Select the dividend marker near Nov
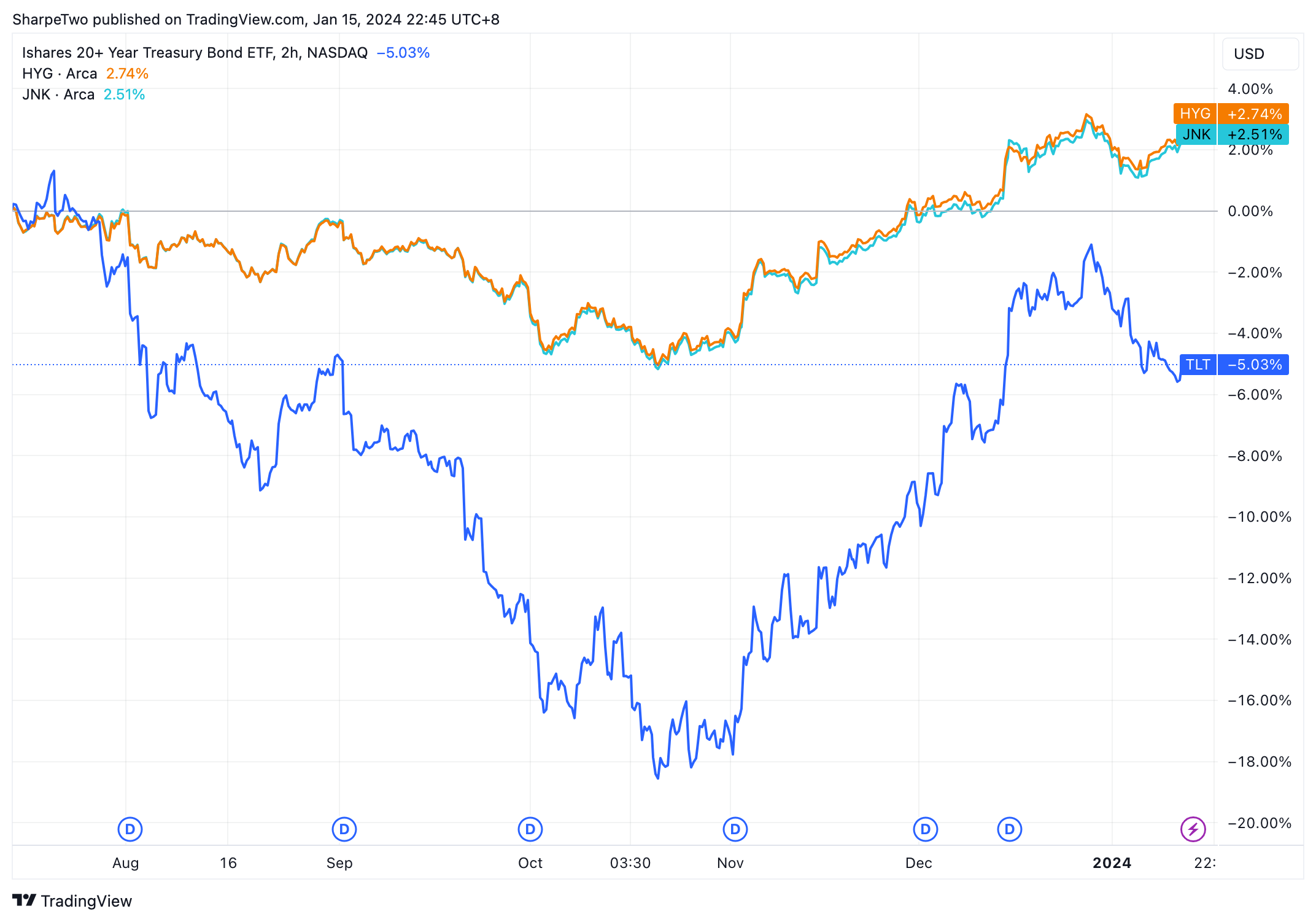This screenshot has width=1316, height=922. coord(735,829)
